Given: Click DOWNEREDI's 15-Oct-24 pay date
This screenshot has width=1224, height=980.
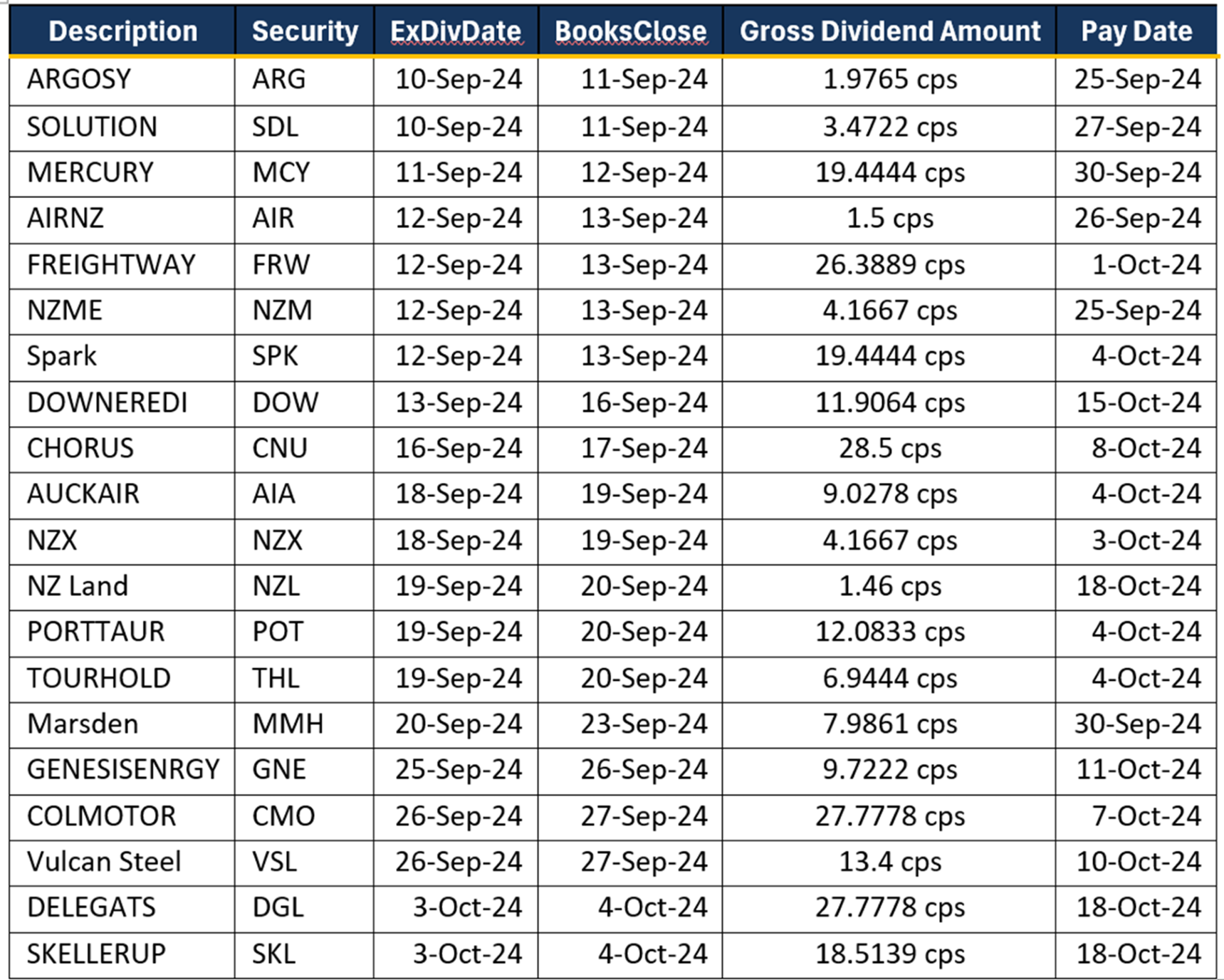Looking at the screenshot, I should pos(1138,402).
